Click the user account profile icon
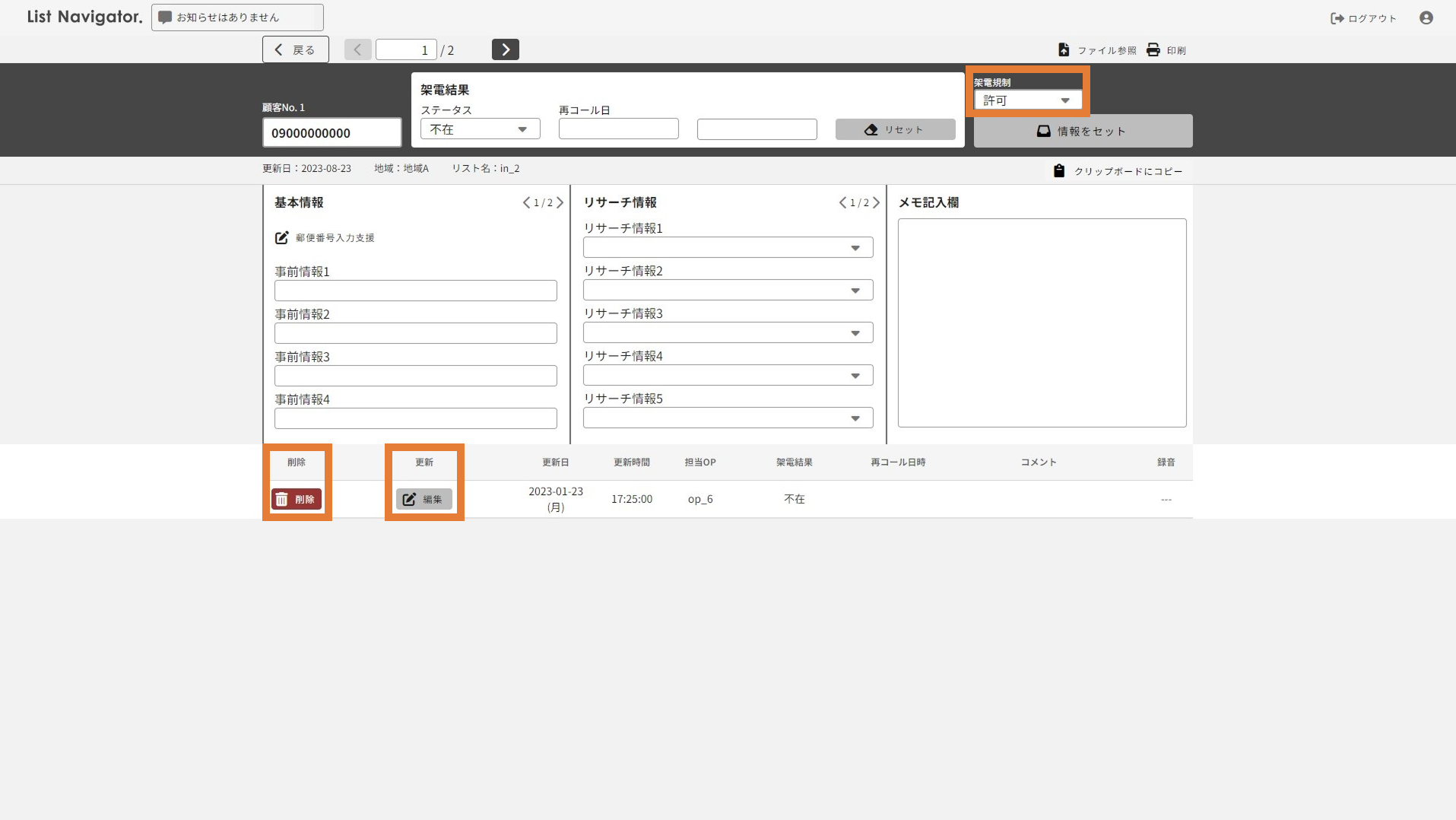The image size is (1456, 820). pyautogui.click(x=1426, y=17)
